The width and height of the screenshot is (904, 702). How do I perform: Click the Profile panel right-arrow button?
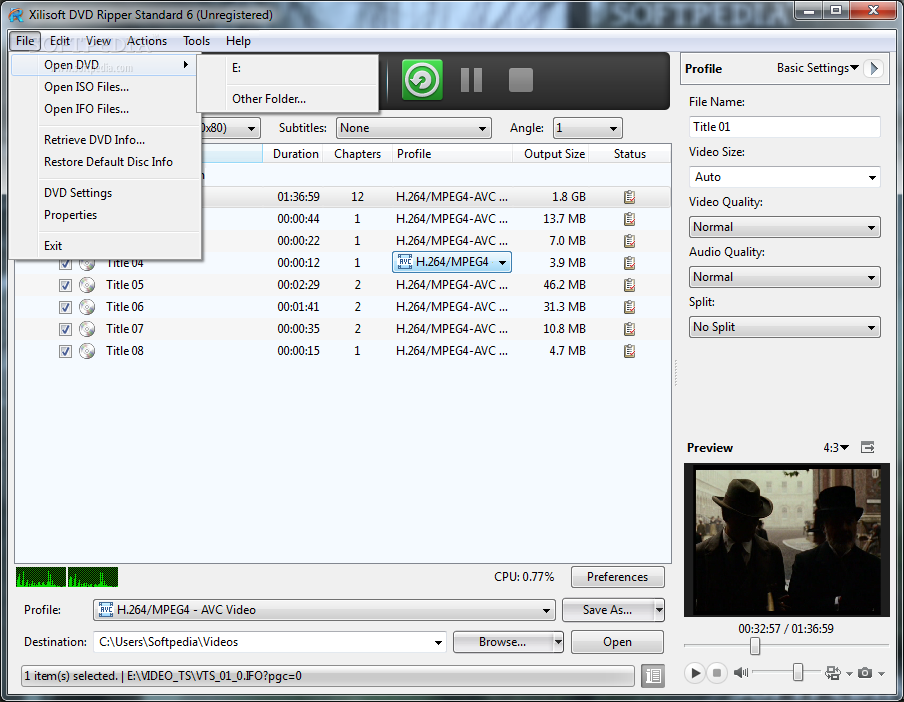875,68
